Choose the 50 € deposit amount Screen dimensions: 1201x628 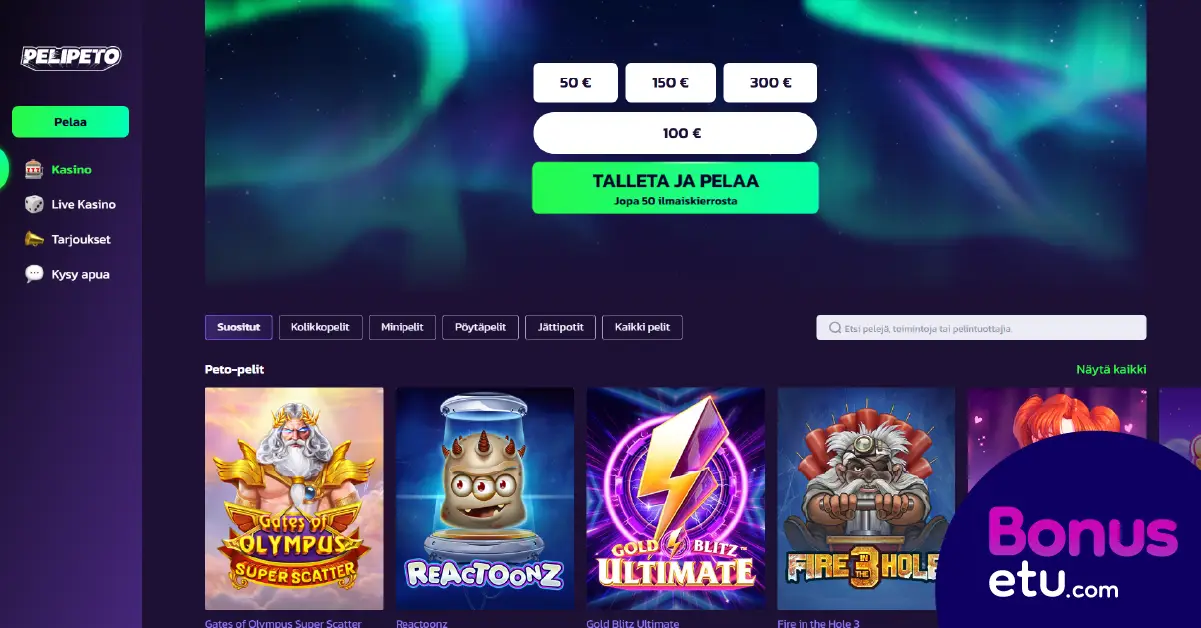point(575,83)
